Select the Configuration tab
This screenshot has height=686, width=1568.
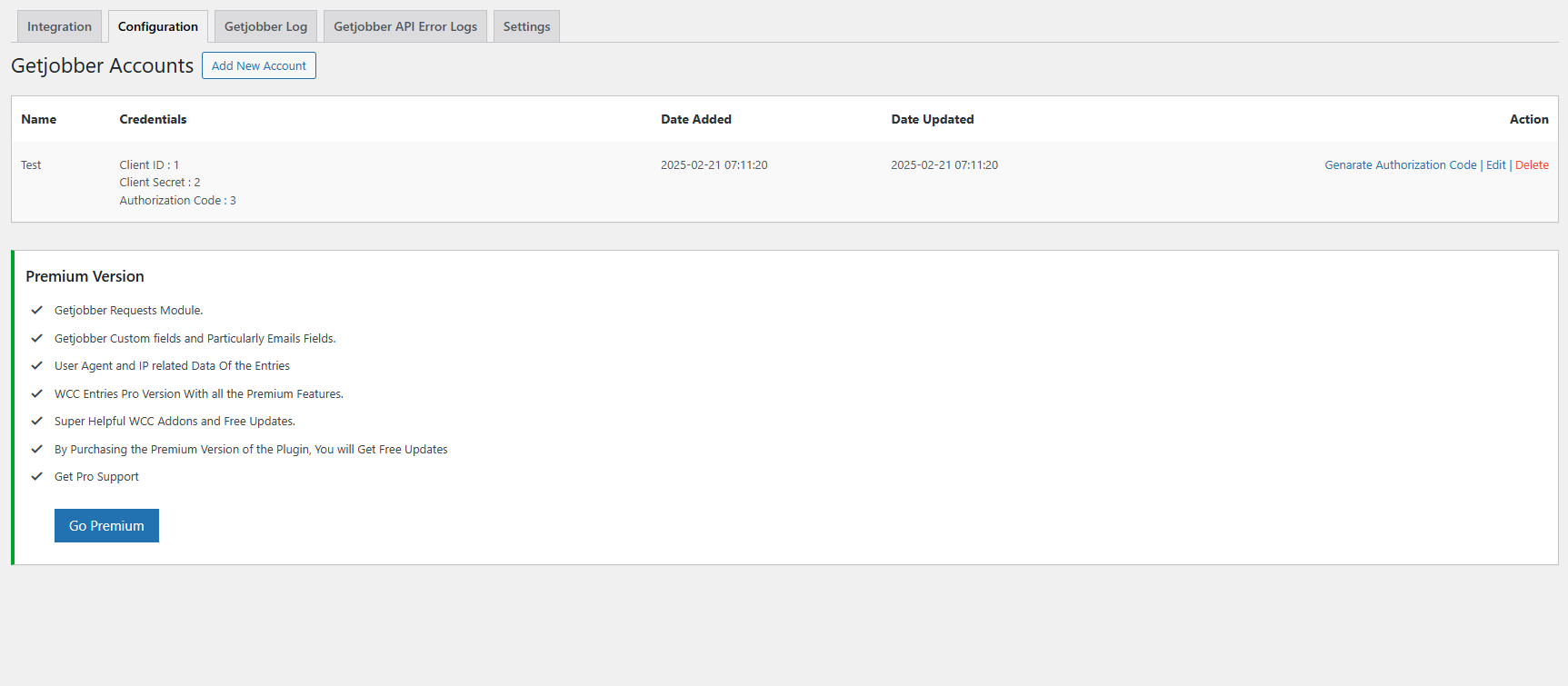[158, 26]
